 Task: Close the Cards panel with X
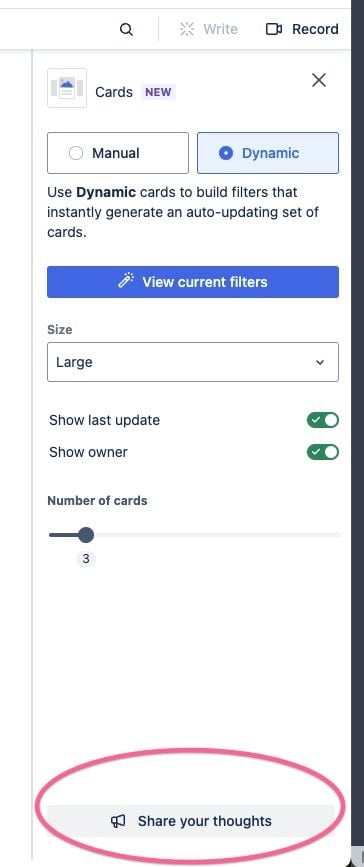click(319, 80)
